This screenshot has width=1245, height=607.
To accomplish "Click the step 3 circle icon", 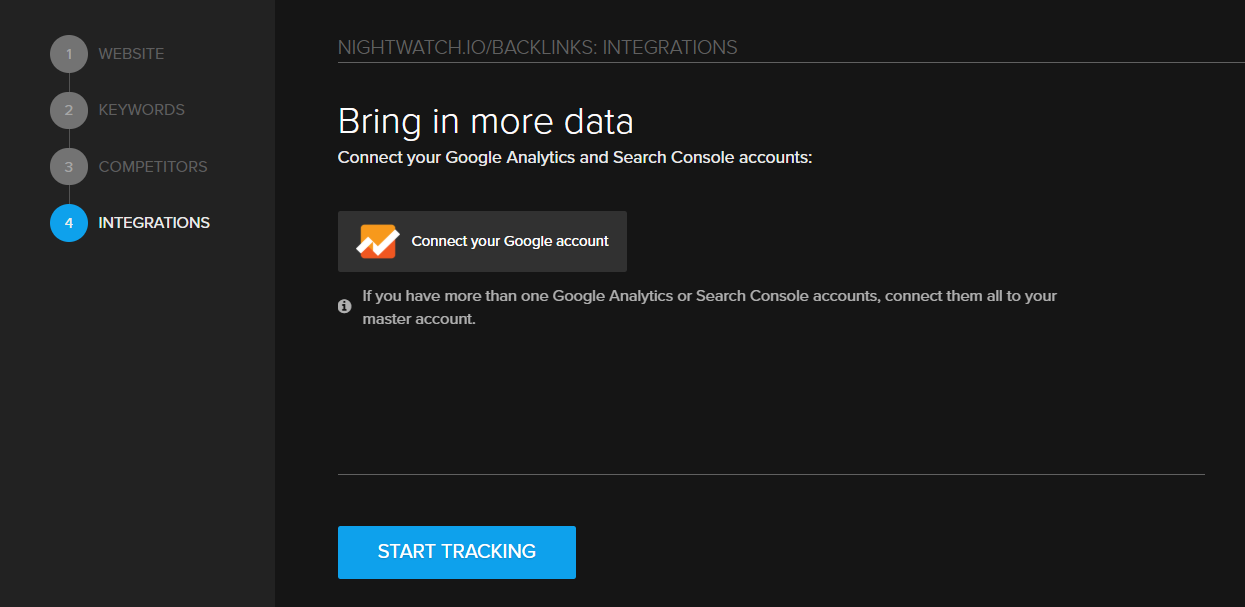I will tap(69, 166).
